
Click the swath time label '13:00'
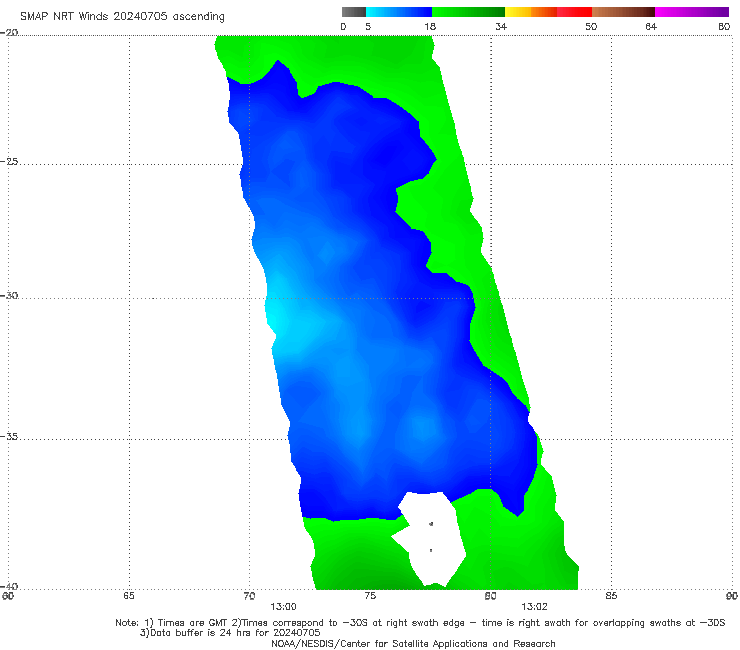(283, 607)
